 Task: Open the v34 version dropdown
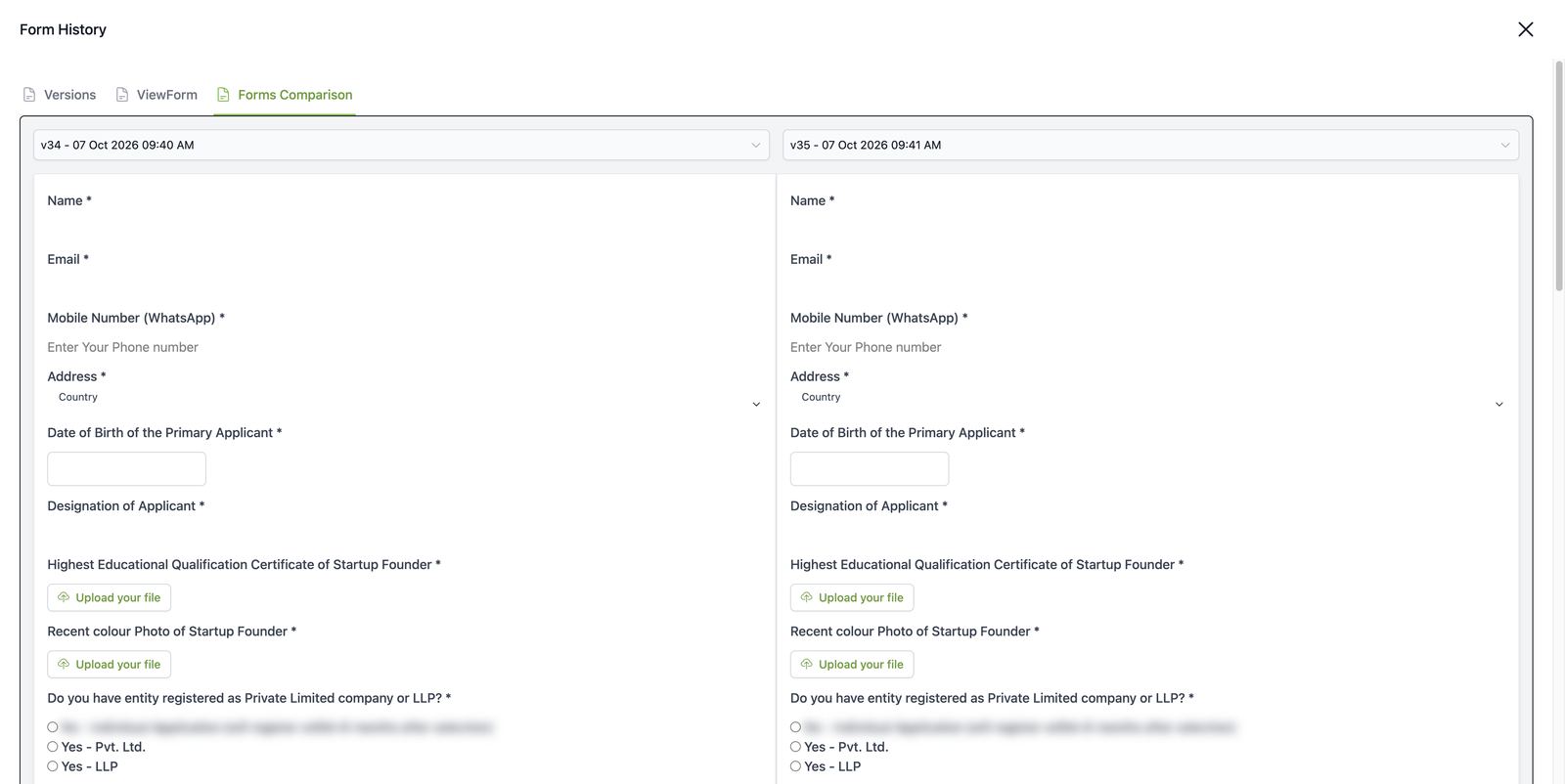coord(401,145)
